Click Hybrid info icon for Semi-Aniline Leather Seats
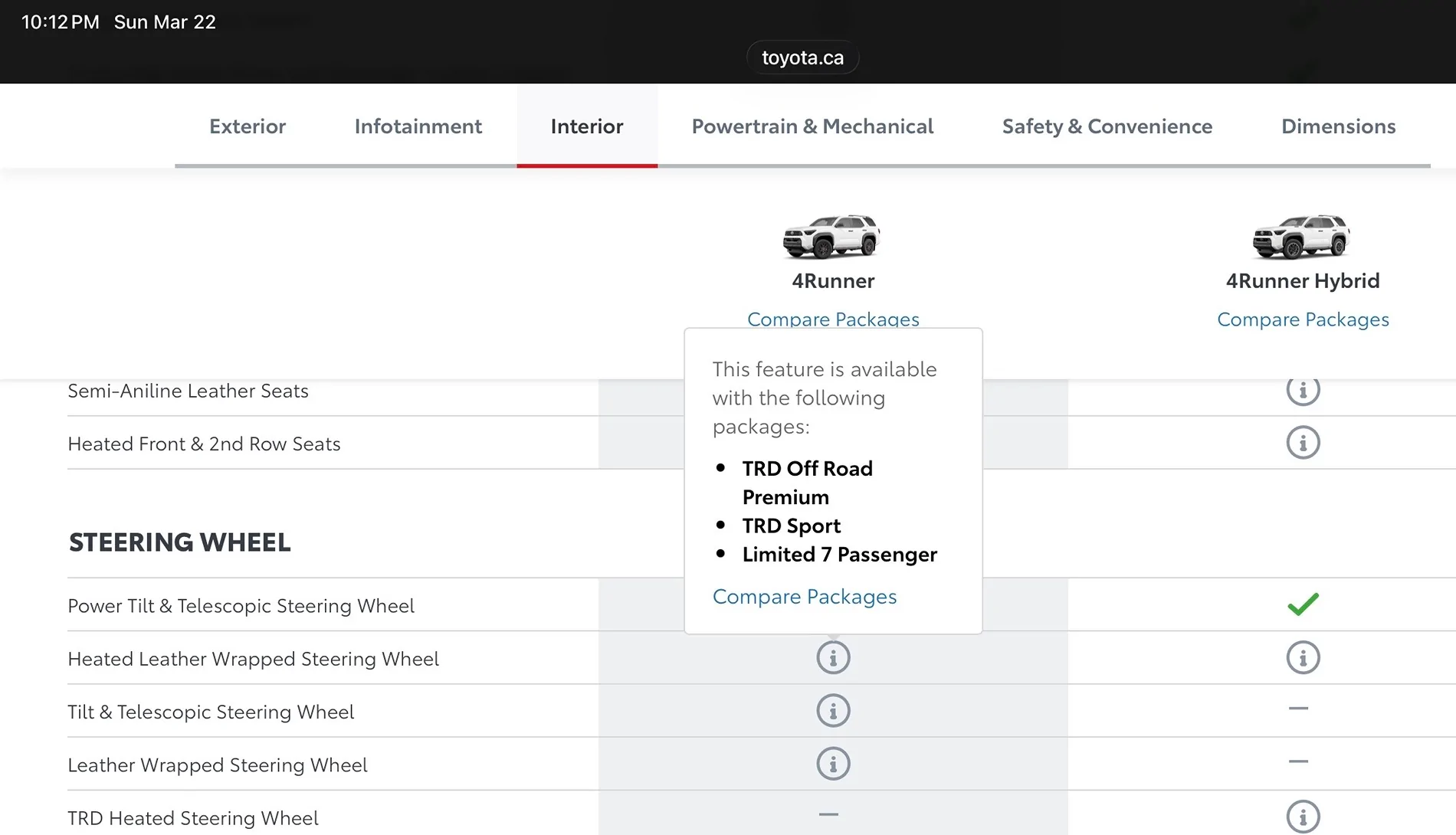The height and width of the screenshot is (835, 1456). point(1303,391)
